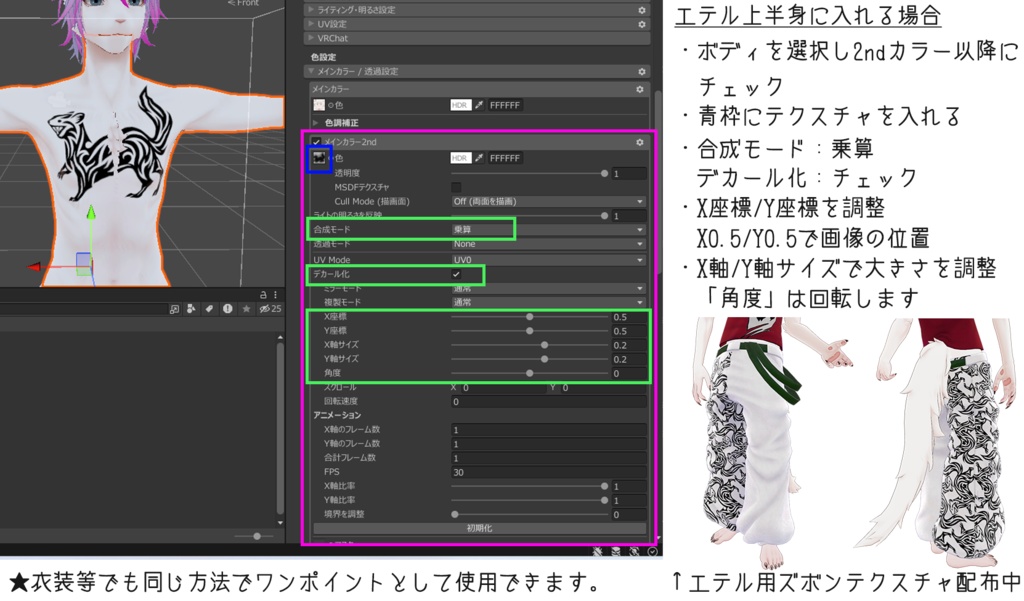
Task: Click the gear on ライティング・明るさ設定 header
Action: pyautogui.click(x=641, y=11)
